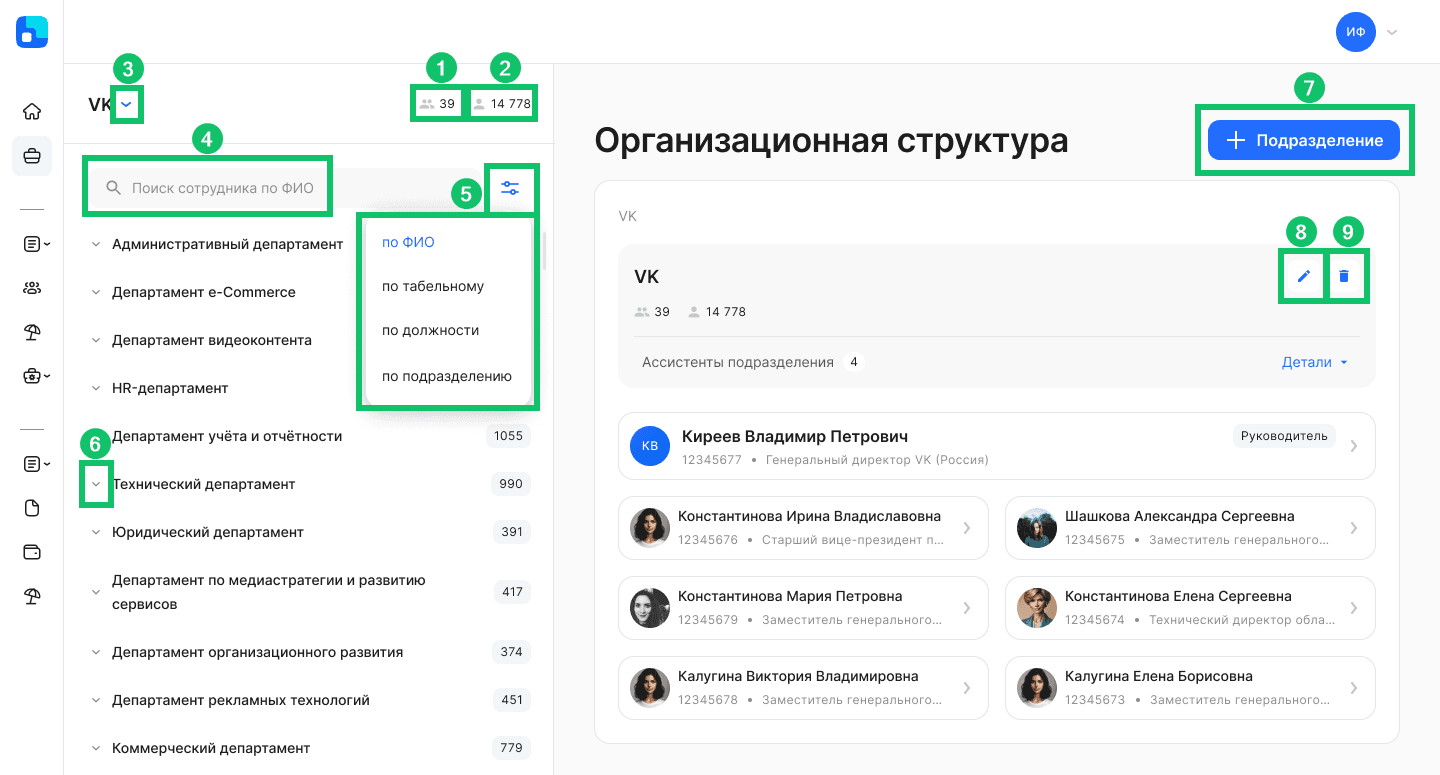Select the по подразделению search option
Viewport: 1440px width, 775px height.
point(448,376)
